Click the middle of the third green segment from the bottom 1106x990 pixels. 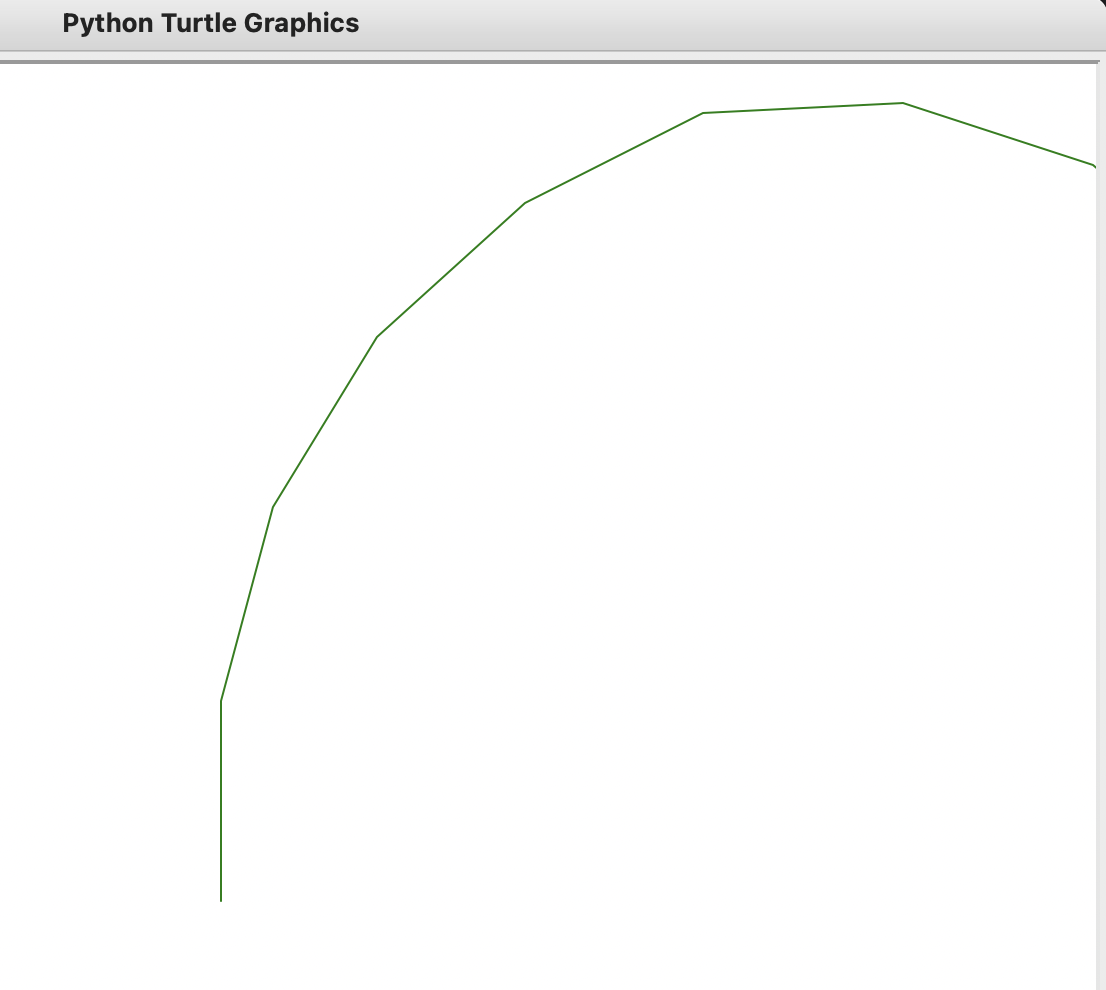tap(325, 421)
